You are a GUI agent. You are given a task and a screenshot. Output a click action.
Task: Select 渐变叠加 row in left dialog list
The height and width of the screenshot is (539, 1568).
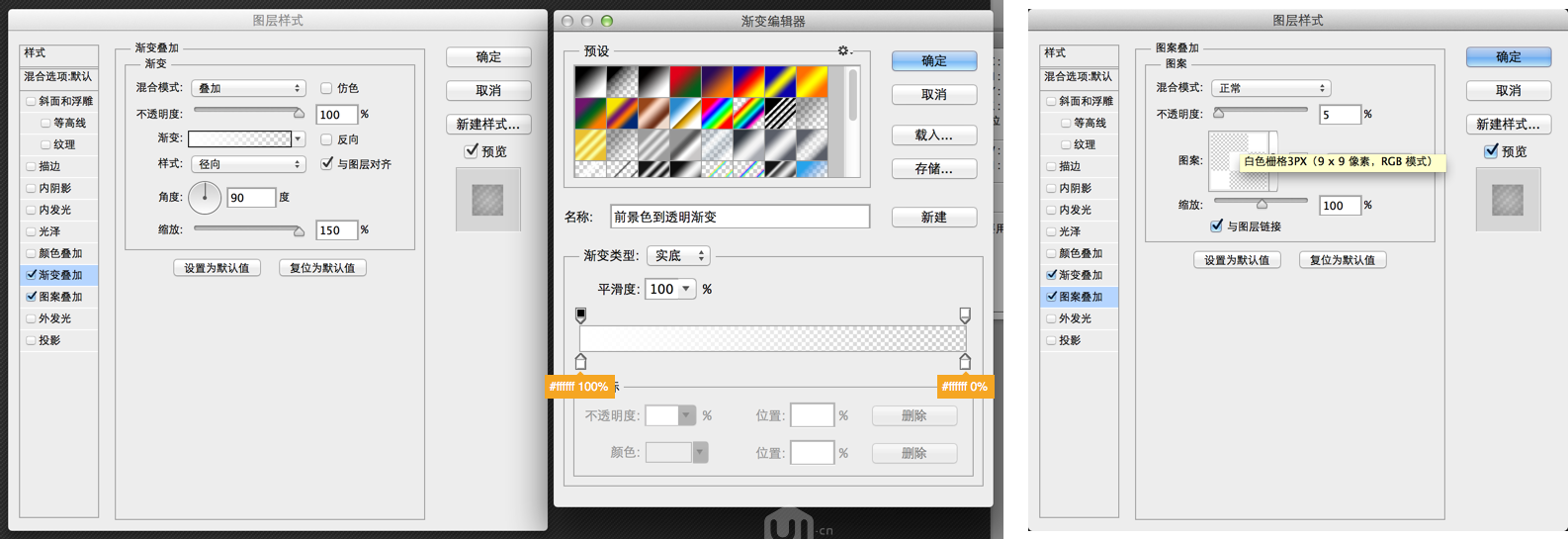[x=59, y=275]
